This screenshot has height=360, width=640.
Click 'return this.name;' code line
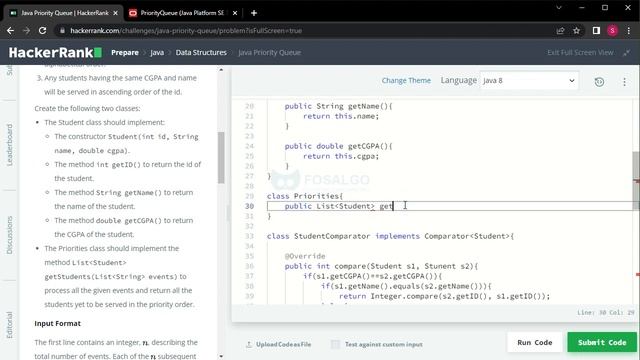341,116
